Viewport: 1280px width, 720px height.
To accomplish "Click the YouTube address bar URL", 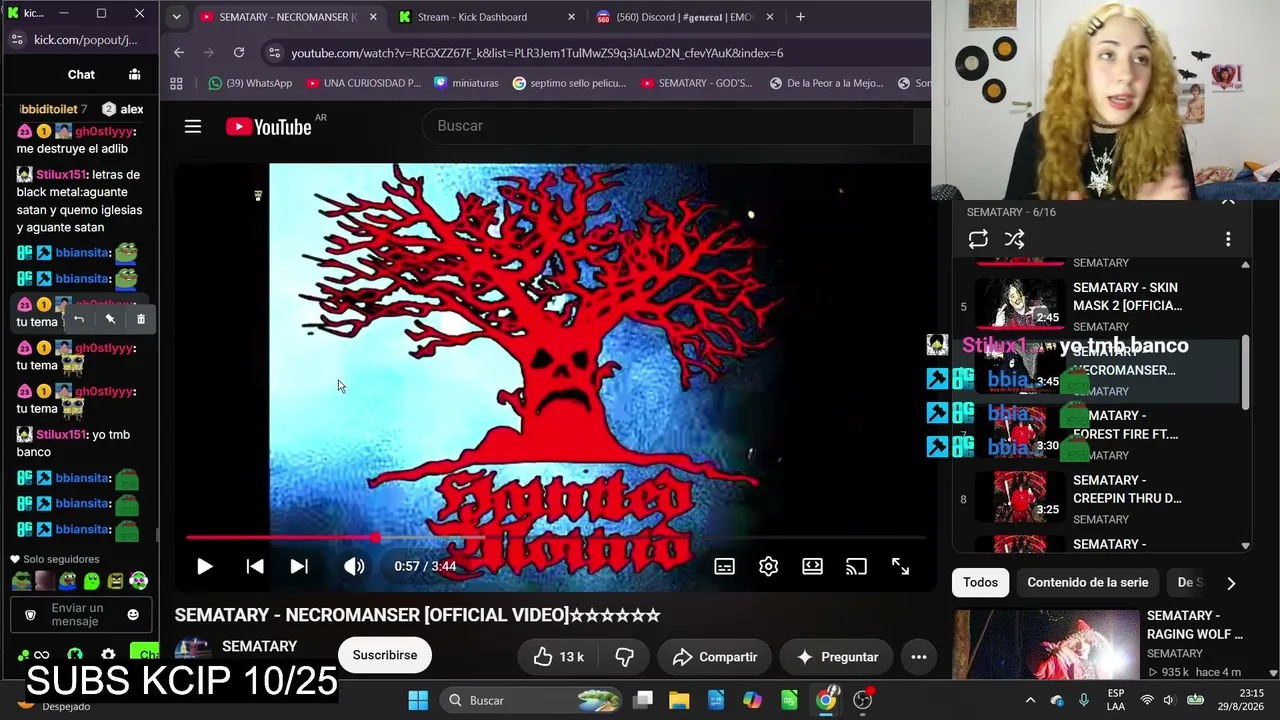I will coord(537,53).
